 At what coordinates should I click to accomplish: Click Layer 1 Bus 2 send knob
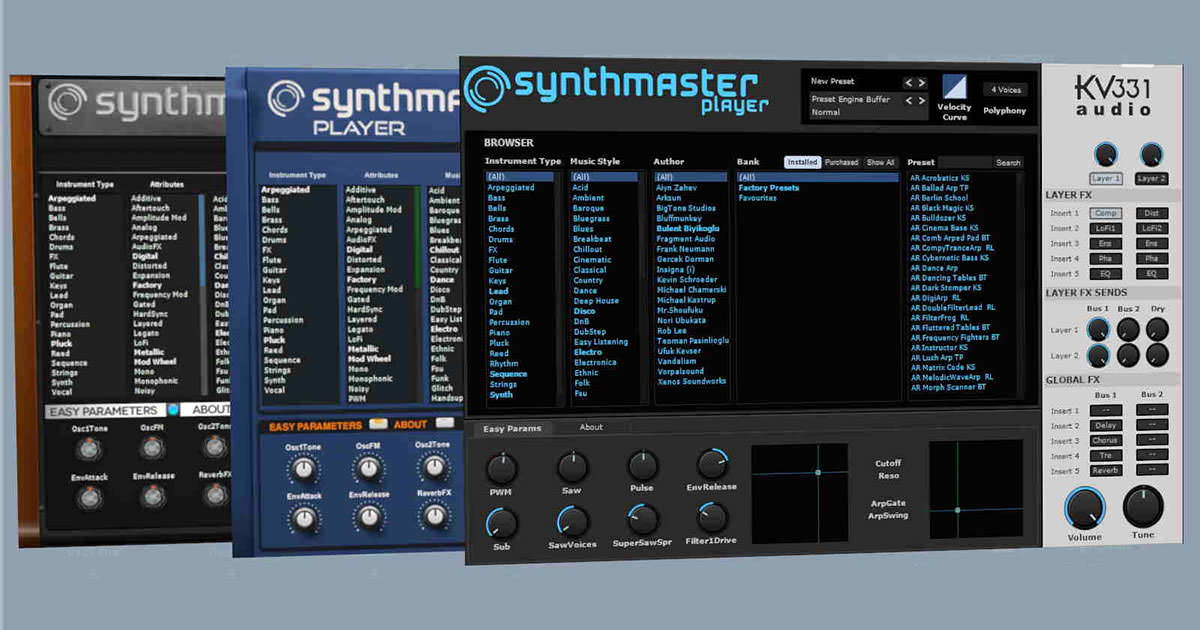tap(1129, 329)
